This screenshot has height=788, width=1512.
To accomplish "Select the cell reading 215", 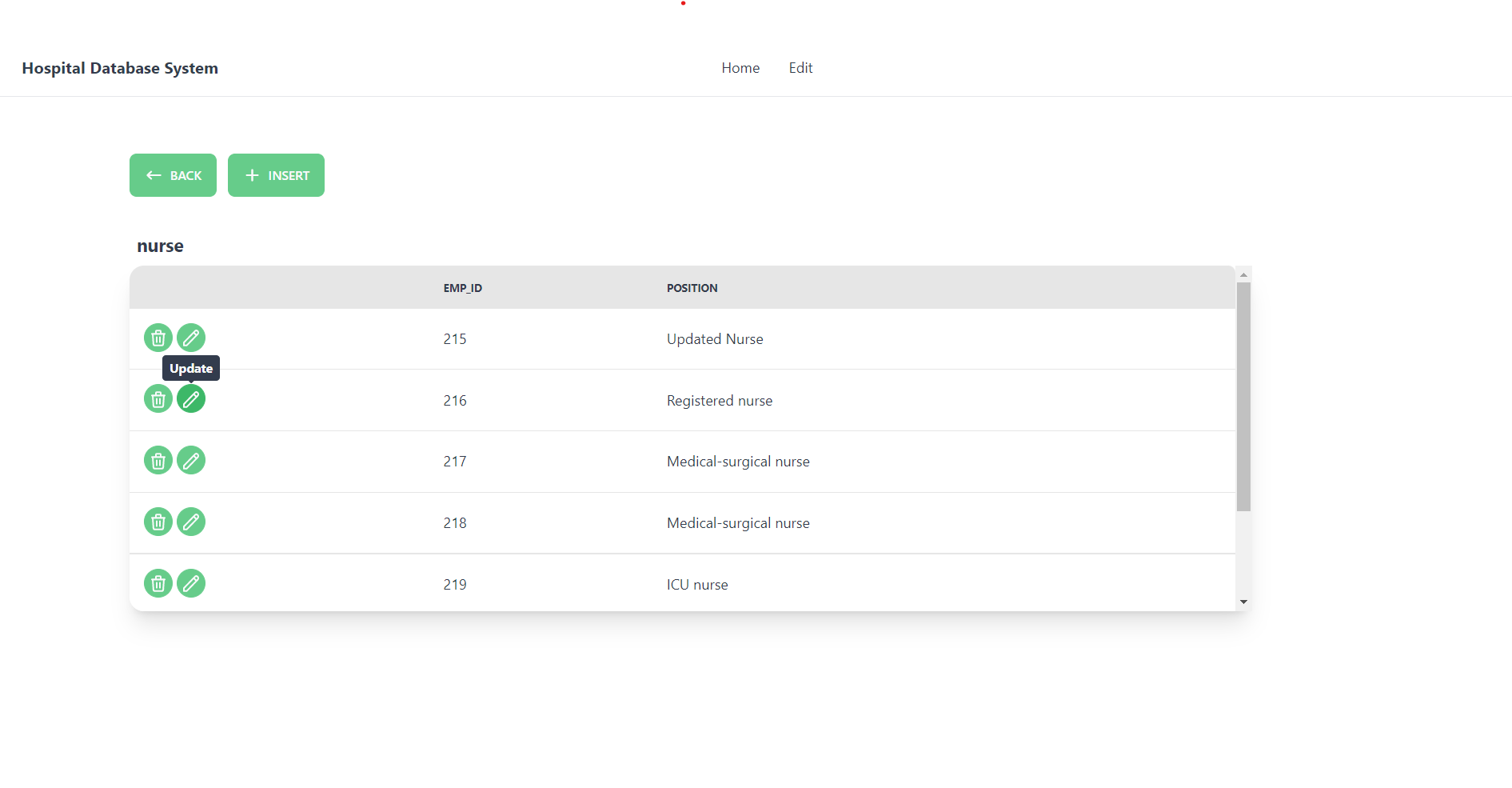I will tap(455, 339).
